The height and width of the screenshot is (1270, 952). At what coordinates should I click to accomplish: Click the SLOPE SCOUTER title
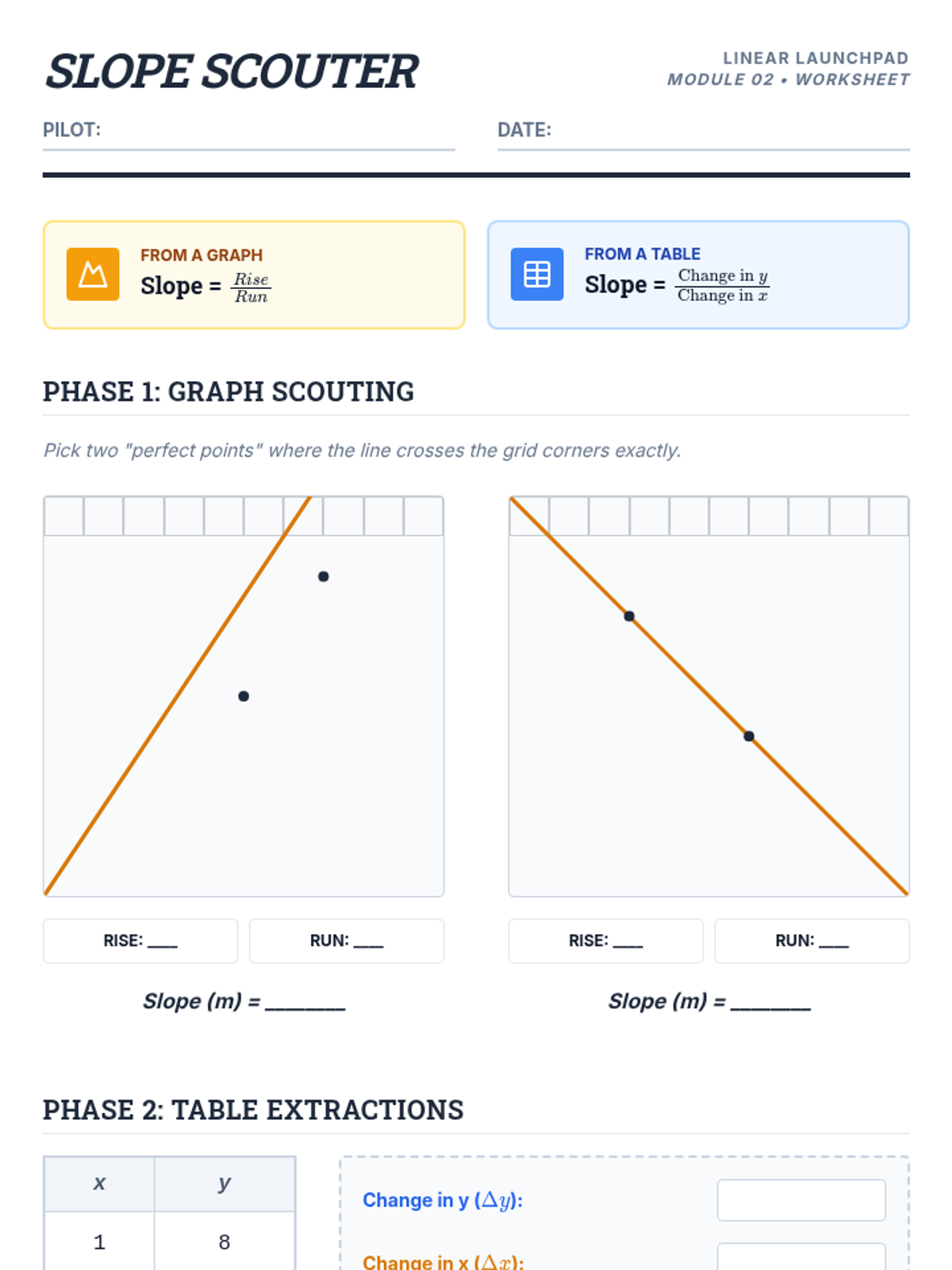(232, 71)
